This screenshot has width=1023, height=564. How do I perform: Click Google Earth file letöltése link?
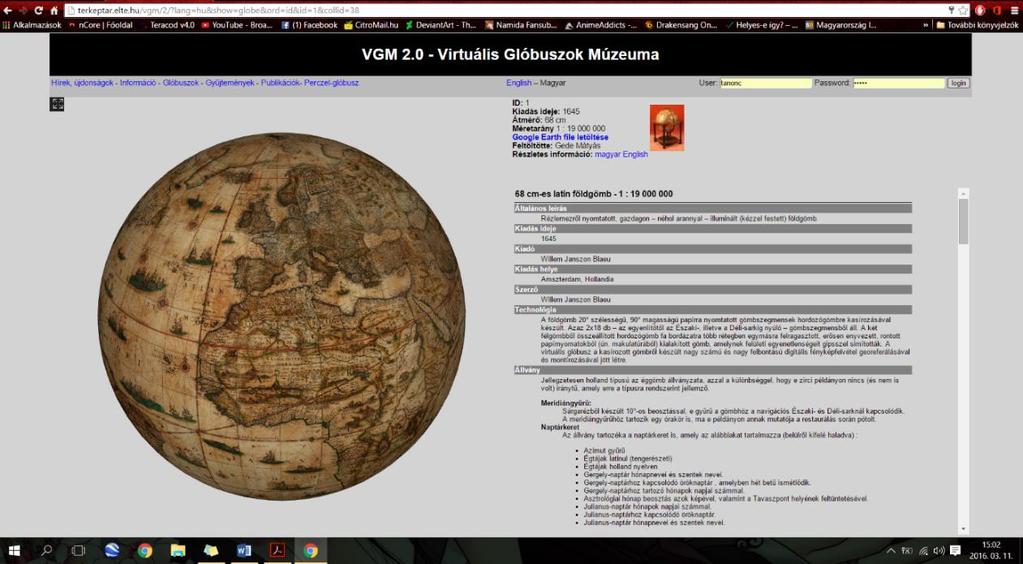(560, 137)
